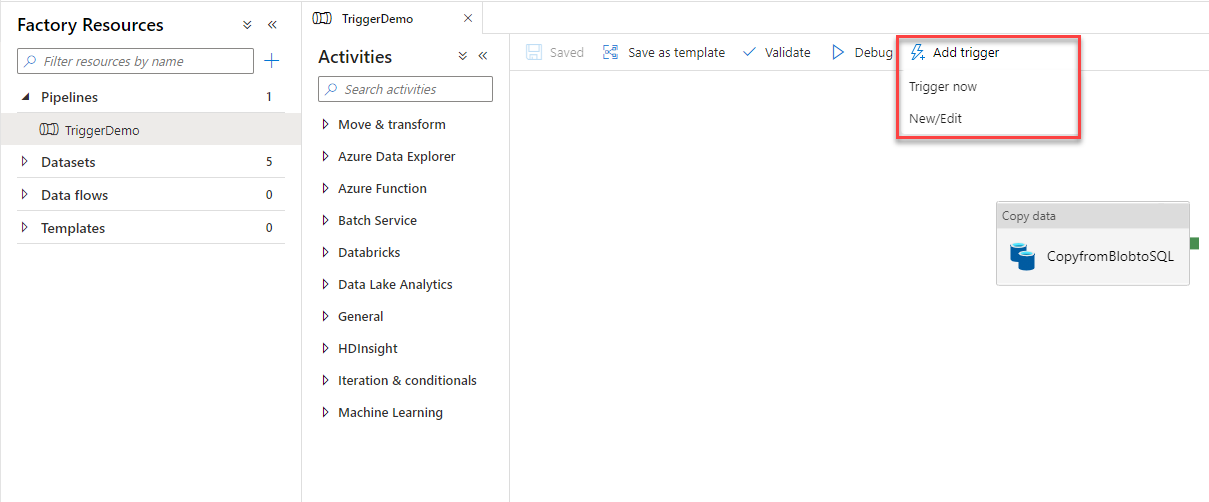Collapse the Pipelines tree node
1209x502 pixels.
coord(25,97)
